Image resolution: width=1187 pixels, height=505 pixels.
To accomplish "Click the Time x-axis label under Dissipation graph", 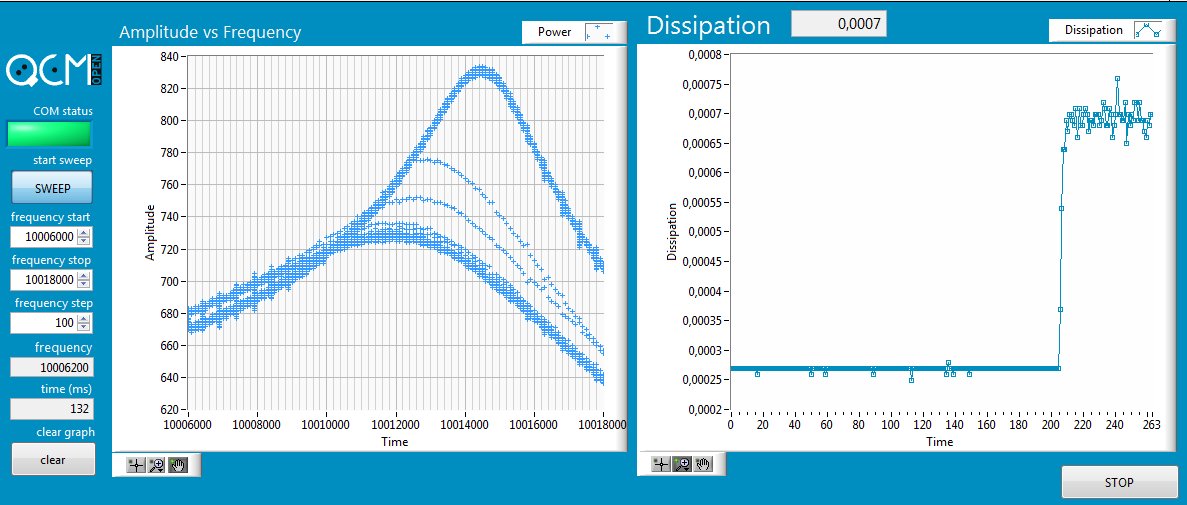I will pyautogui.click(x=939, y=441).
